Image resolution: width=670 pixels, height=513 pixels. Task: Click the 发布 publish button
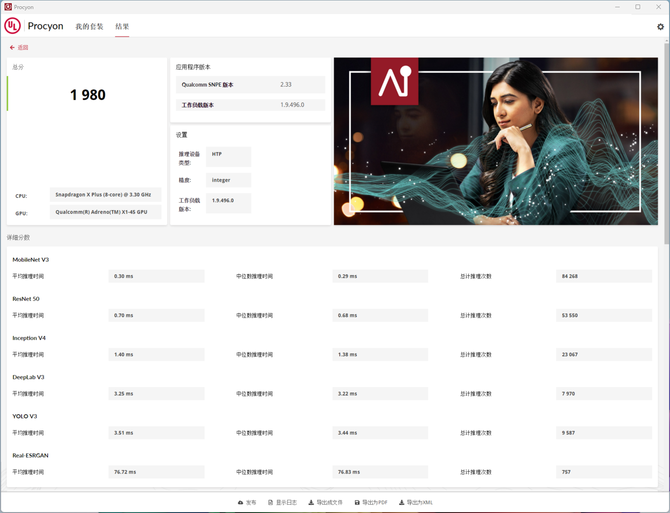[247, 502]
